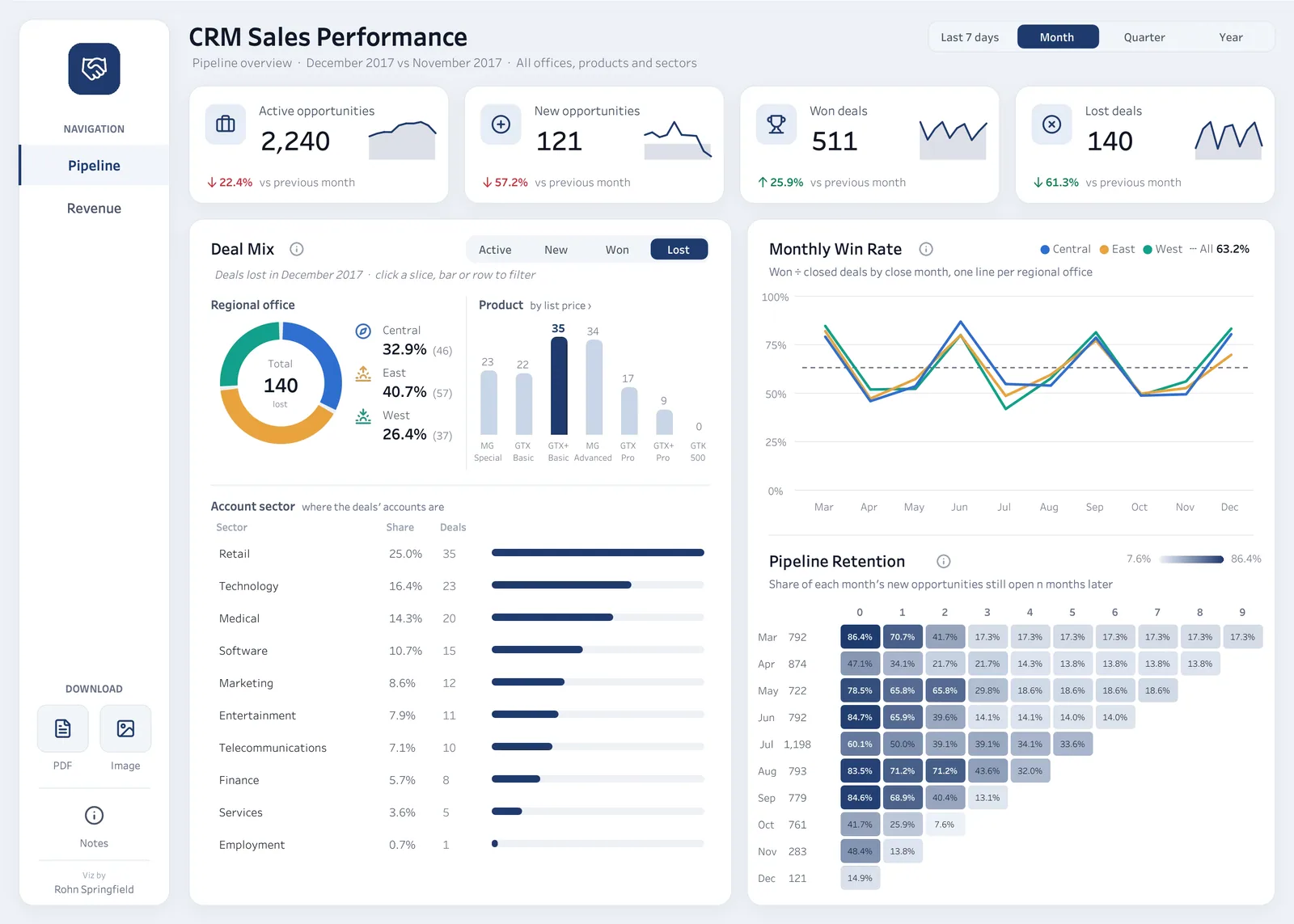The image size is (1294, 924).
Task: Filter by the Technology sector row
Action: (460, 586)
